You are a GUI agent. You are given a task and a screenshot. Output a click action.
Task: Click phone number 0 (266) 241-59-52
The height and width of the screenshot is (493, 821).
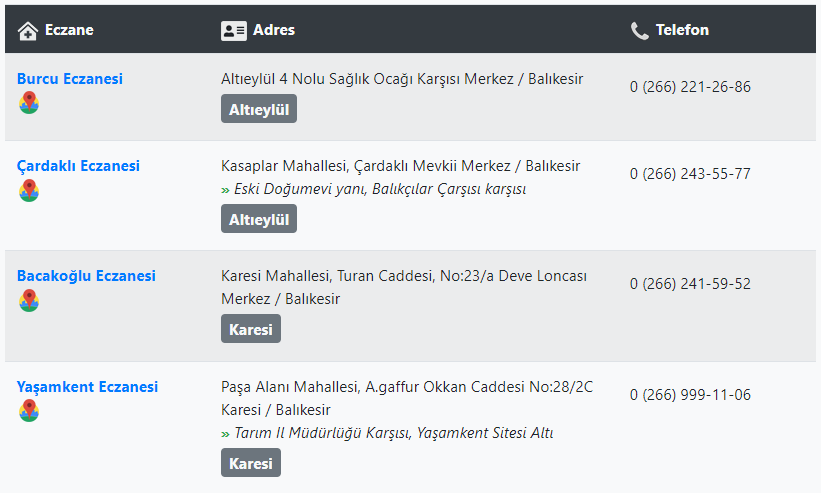point(690,284)
